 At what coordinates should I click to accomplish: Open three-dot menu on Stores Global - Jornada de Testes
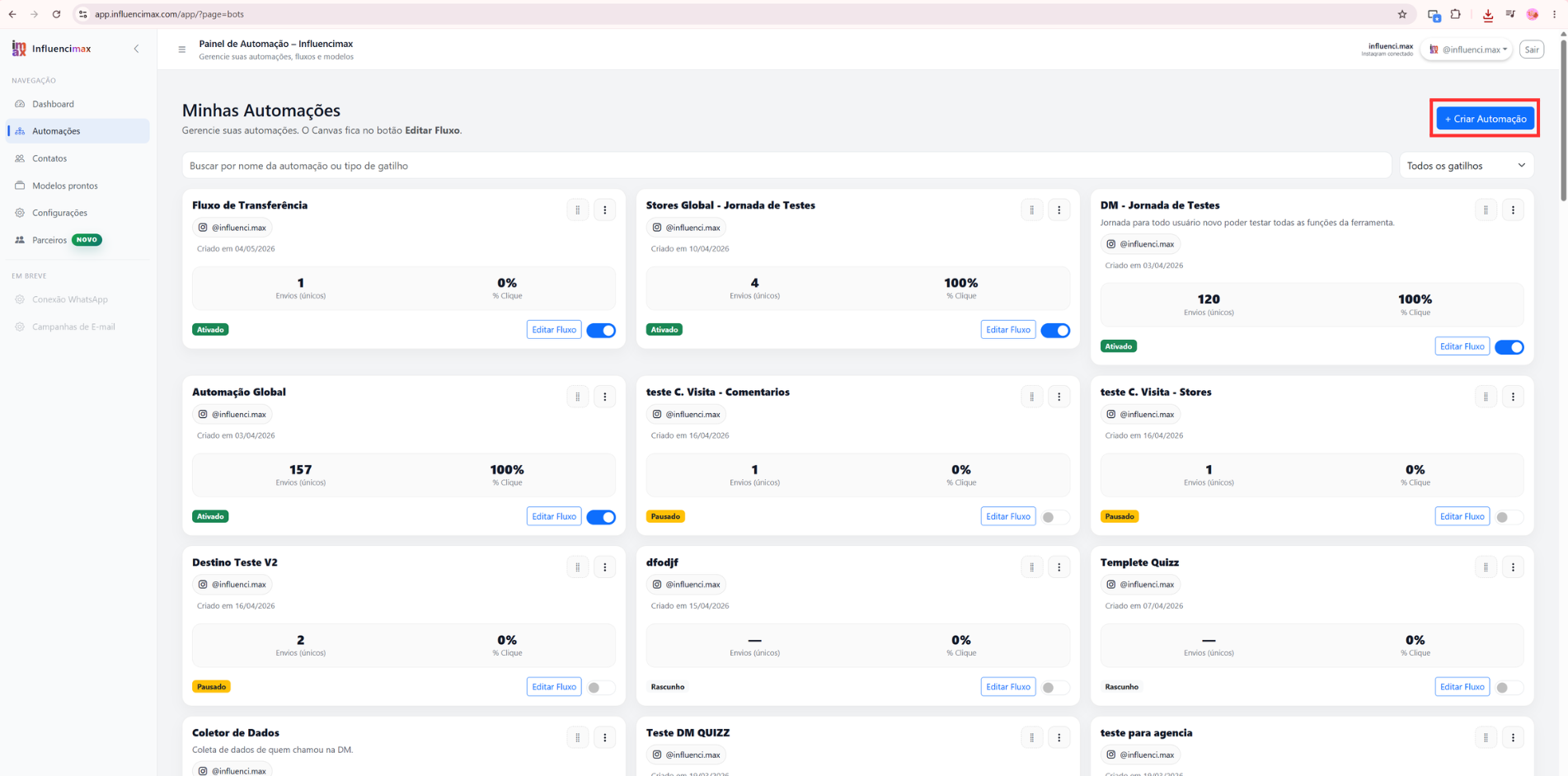point(1059,210)
